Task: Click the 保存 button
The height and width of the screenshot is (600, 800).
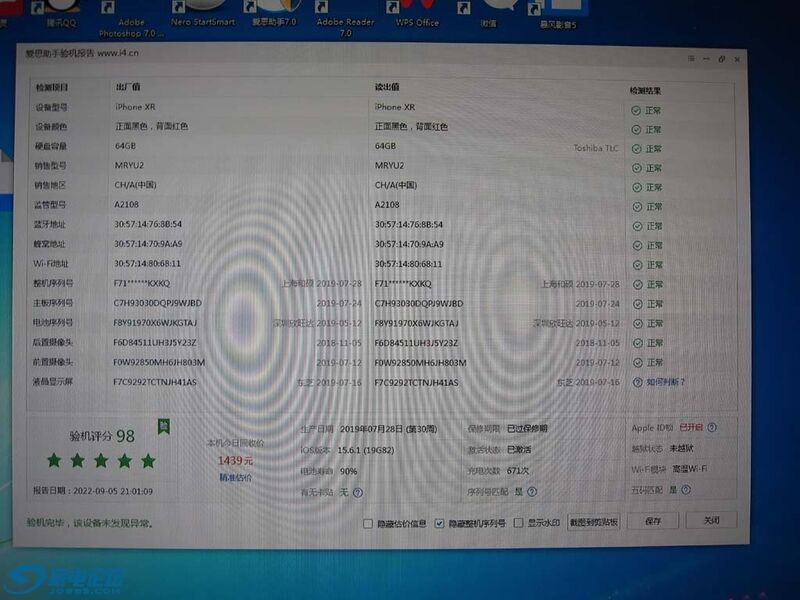Action: (653, 521)
